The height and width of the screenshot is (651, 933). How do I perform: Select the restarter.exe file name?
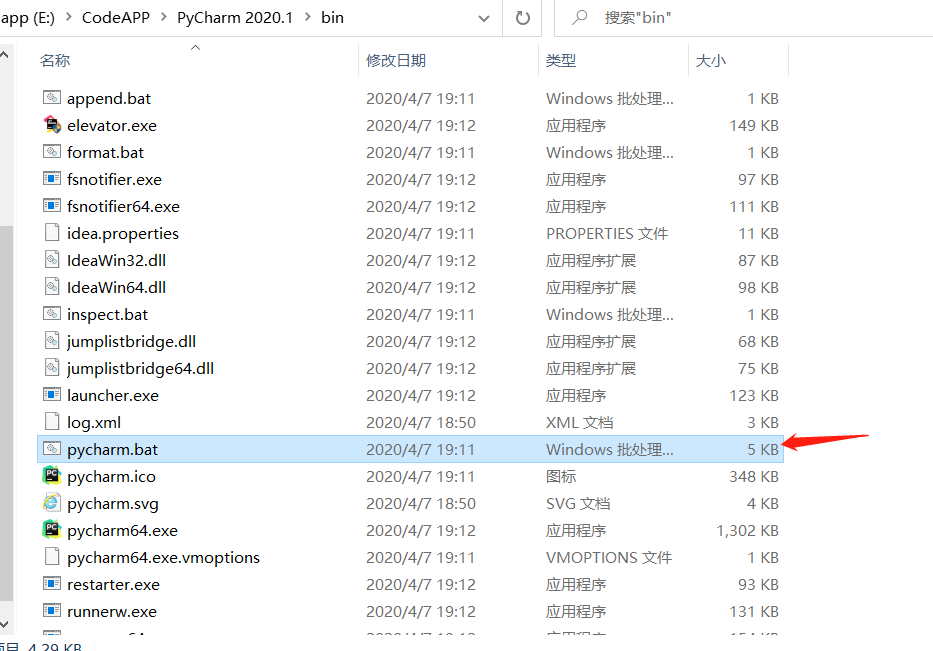coord(114,584)
